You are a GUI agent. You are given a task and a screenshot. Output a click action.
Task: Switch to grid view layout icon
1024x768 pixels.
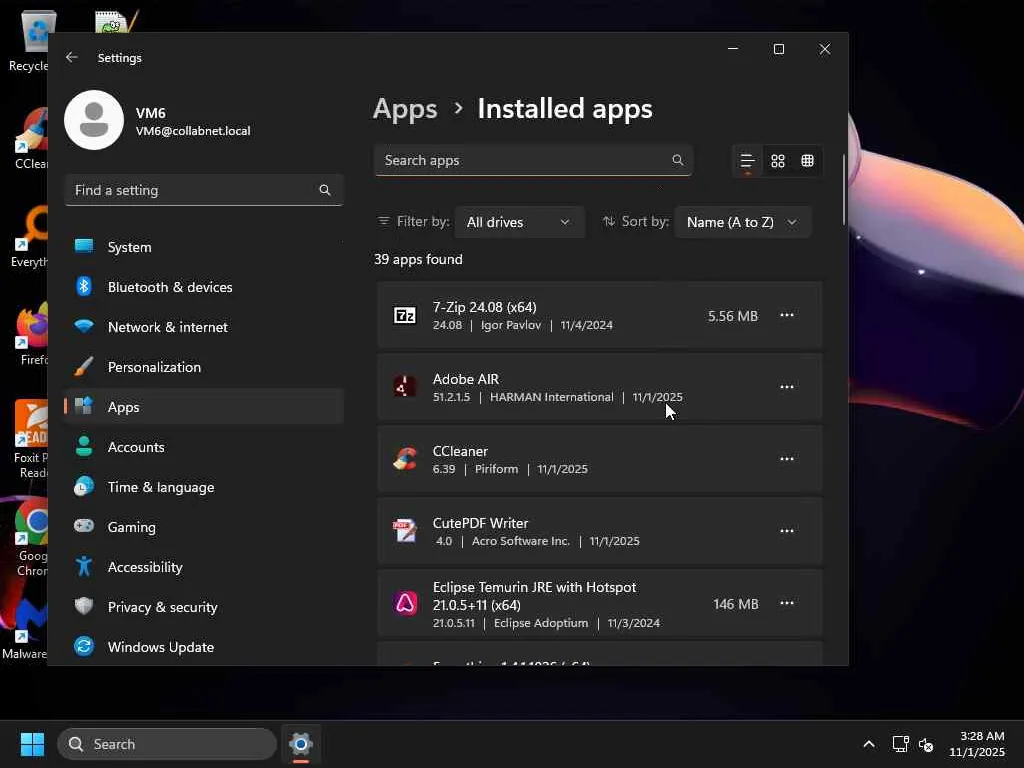point(777,161)
